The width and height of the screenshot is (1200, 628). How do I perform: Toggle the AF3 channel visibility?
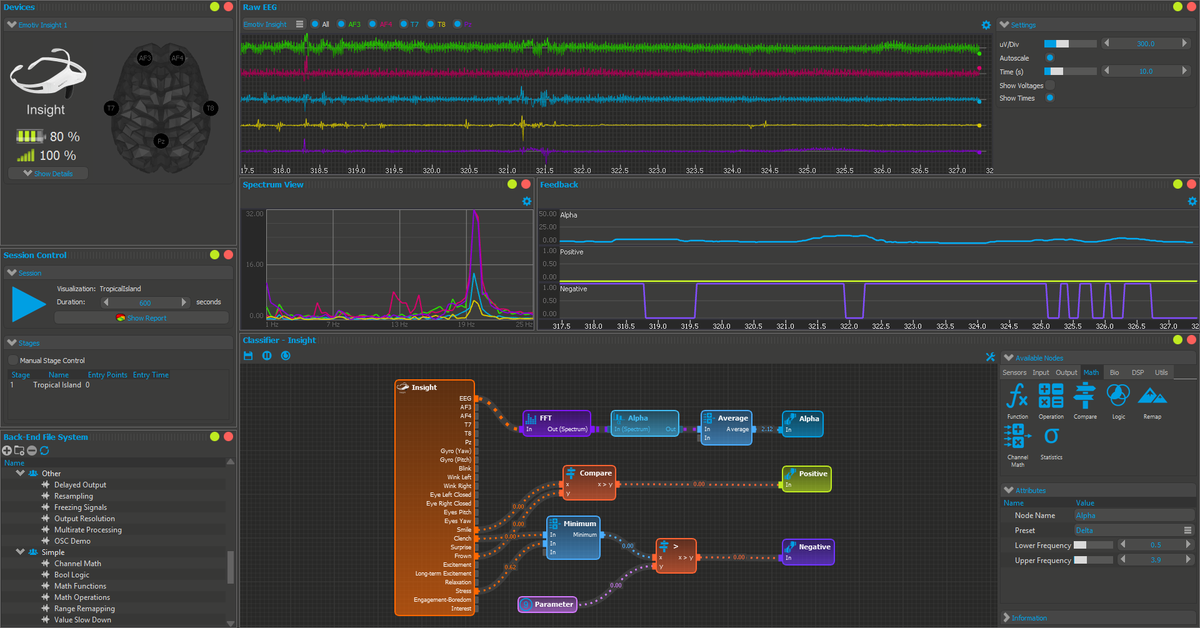tap(342, 24)
